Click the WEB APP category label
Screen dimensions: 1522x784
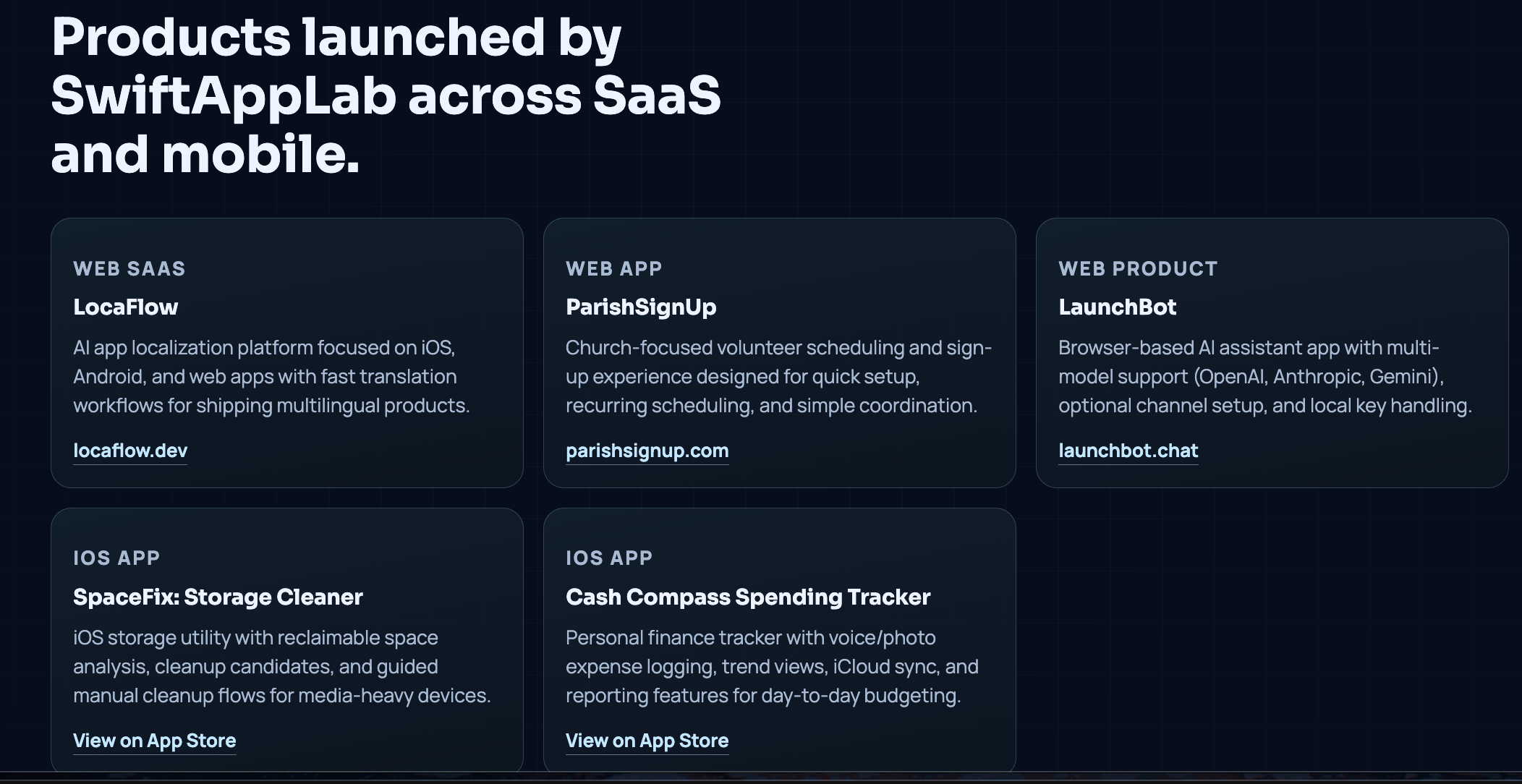[614, 268]
